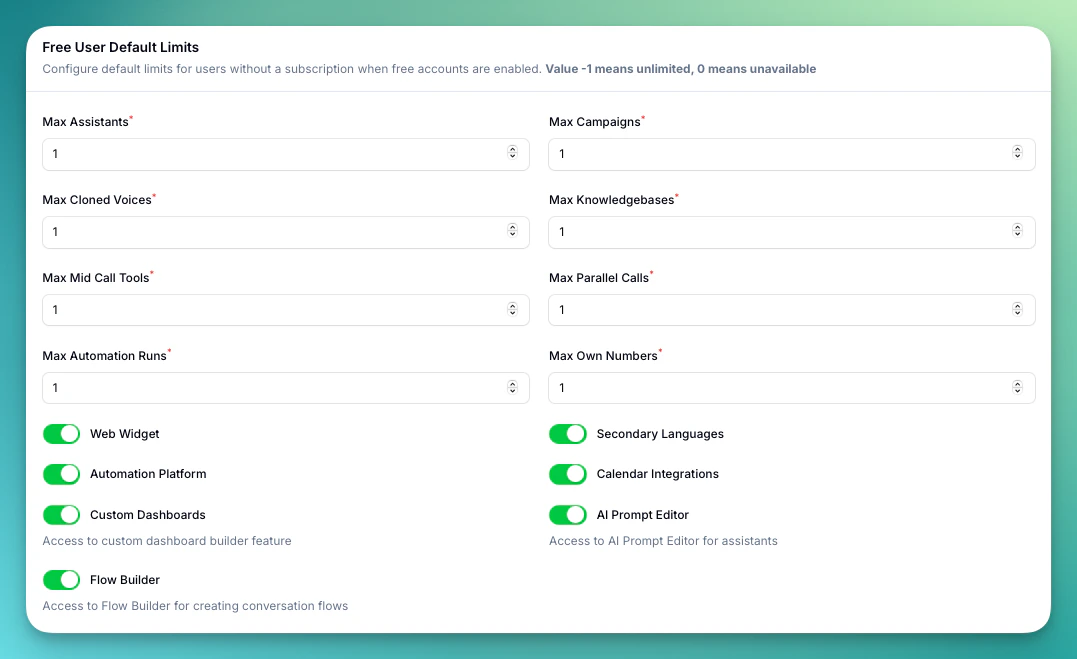Click the Max Campaigns label
The height and width of the screenshot is (659, 1077).
tap(595, 122)
